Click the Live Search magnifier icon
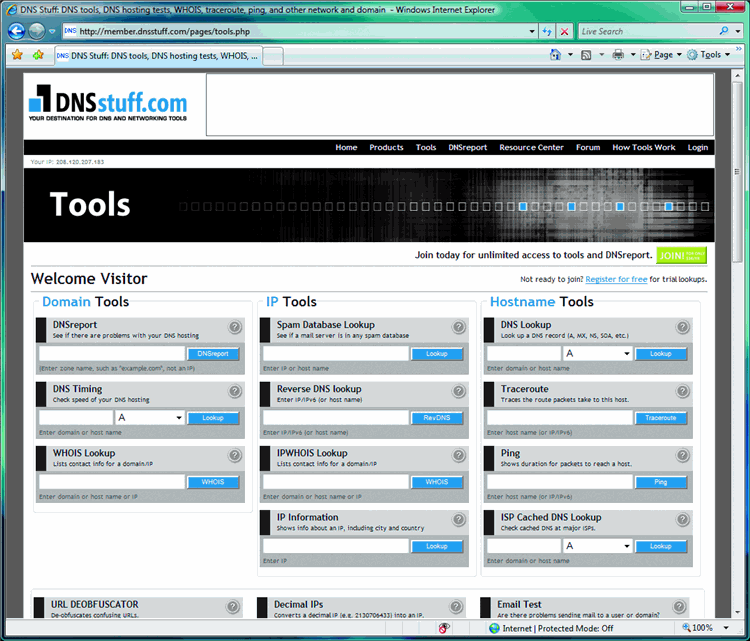This screenshot has height=641, width=750. pos(724,31)
